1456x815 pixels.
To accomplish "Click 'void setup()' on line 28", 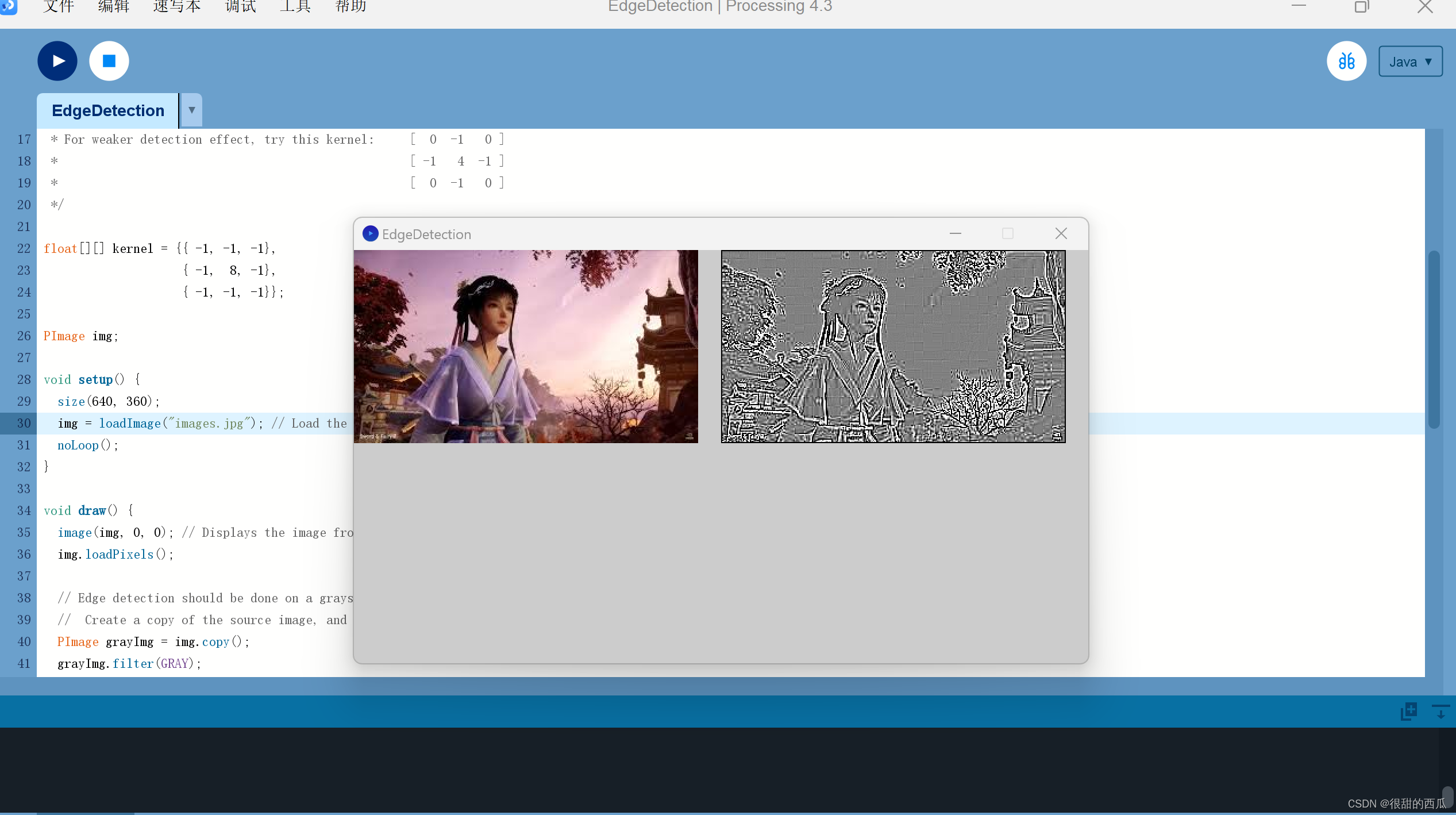I will pos(84,380).
